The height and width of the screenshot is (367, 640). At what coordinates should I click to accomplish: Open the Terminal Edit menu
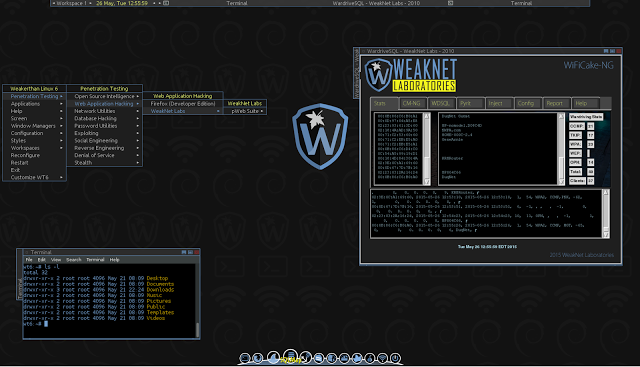(42, 260)
